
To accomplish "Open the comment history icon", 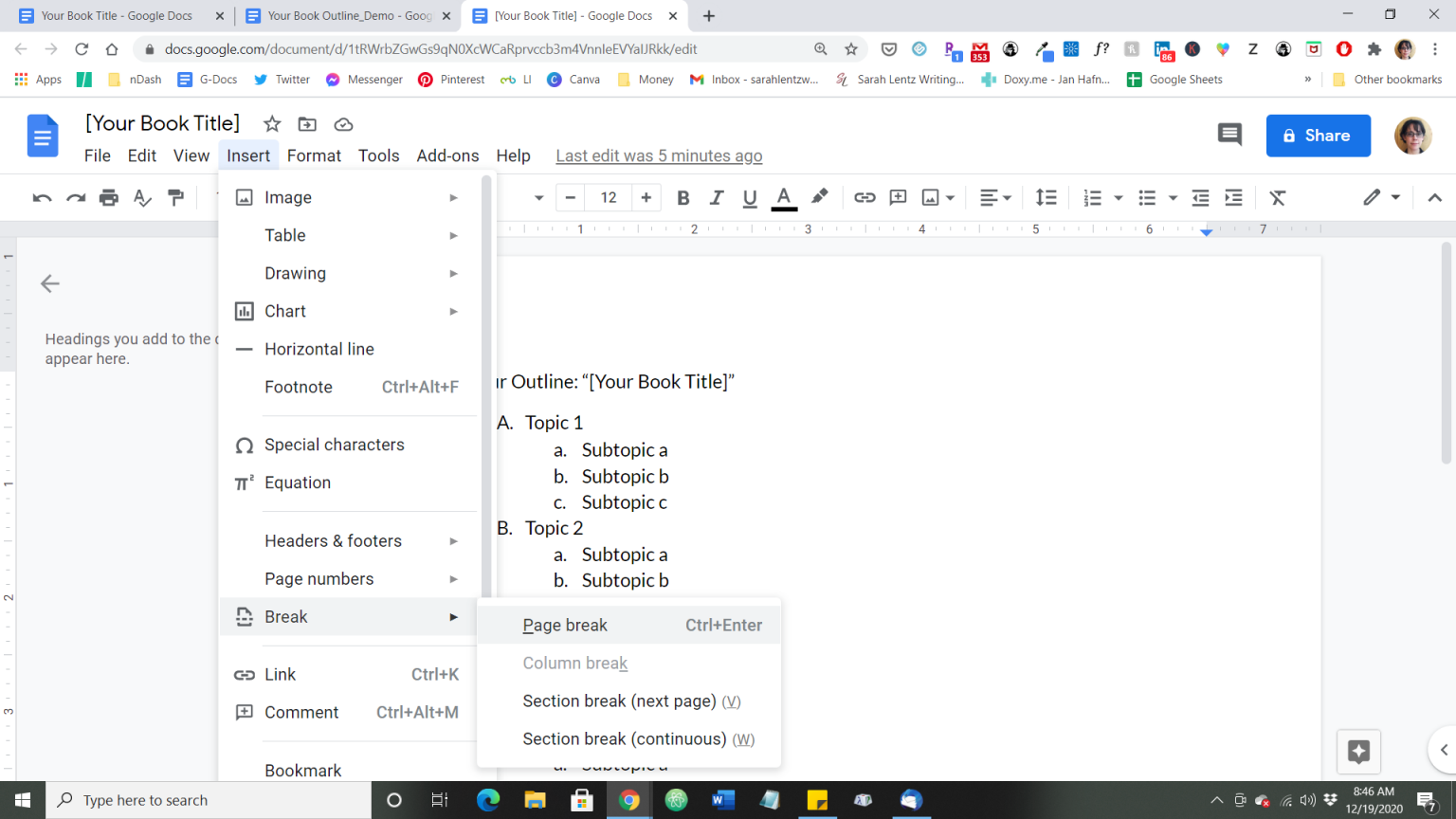I will click(x=1229, y=135).
